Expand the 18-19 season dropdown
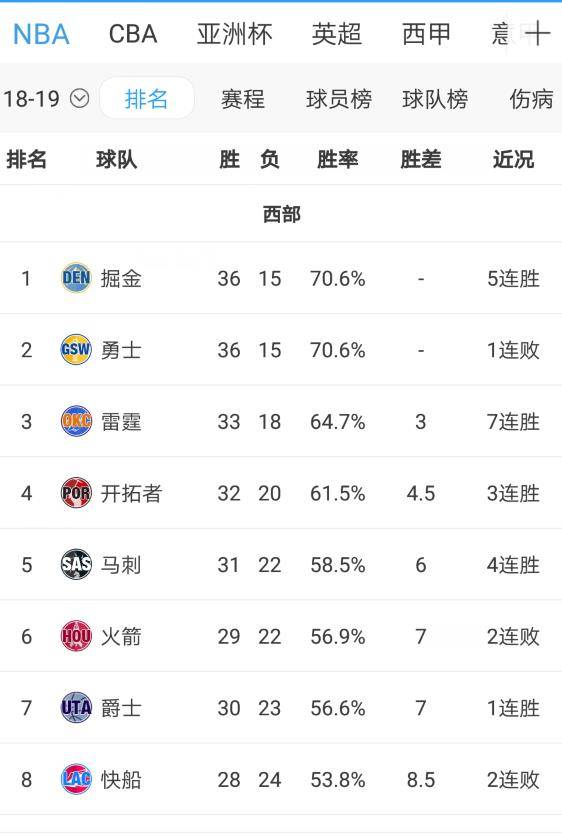This screenshot has height=834, width=562. [x=46, y=99]
